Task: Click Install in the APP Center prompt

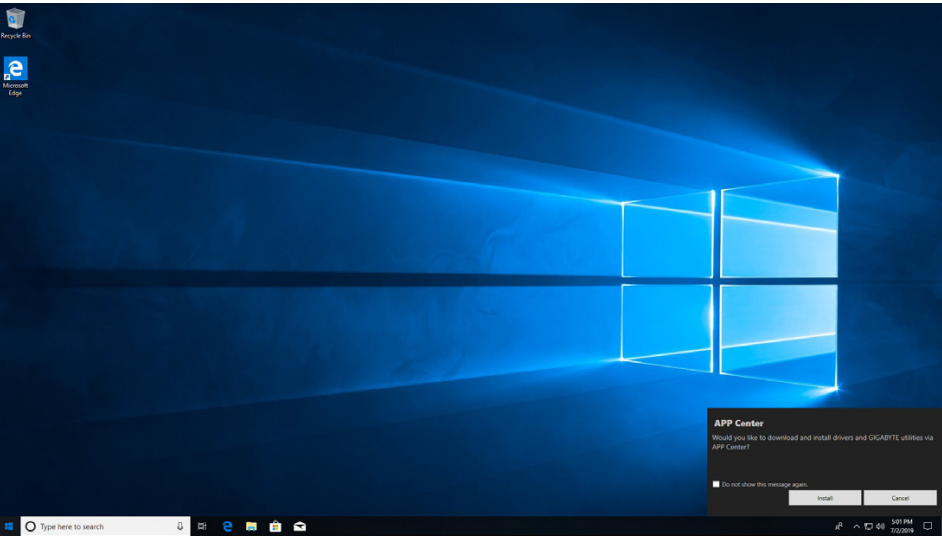Action: (x=824, y=498)
